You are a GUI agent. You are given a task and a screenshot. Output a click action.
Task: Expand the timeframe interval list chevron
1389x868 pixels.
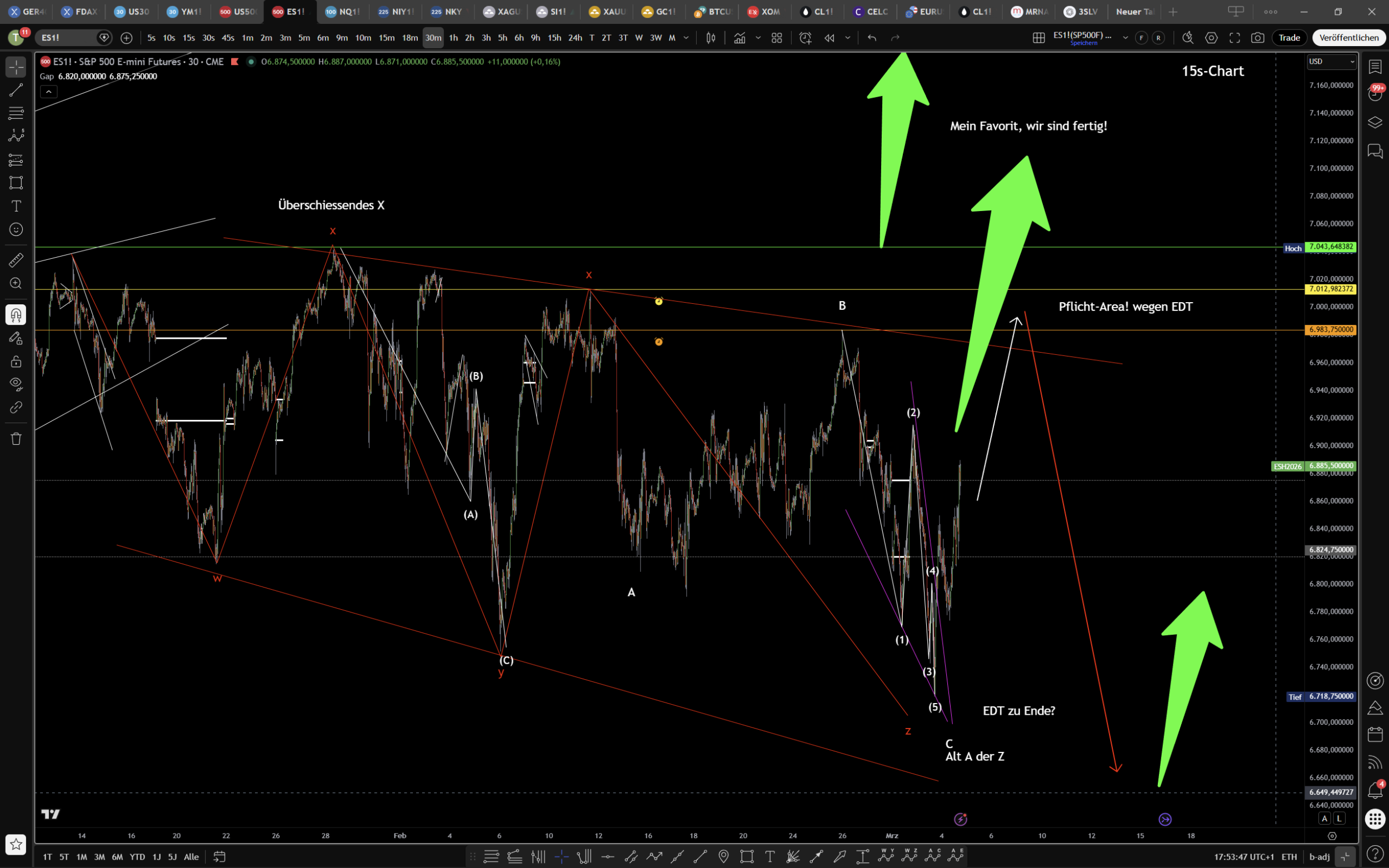click(686, 38)
